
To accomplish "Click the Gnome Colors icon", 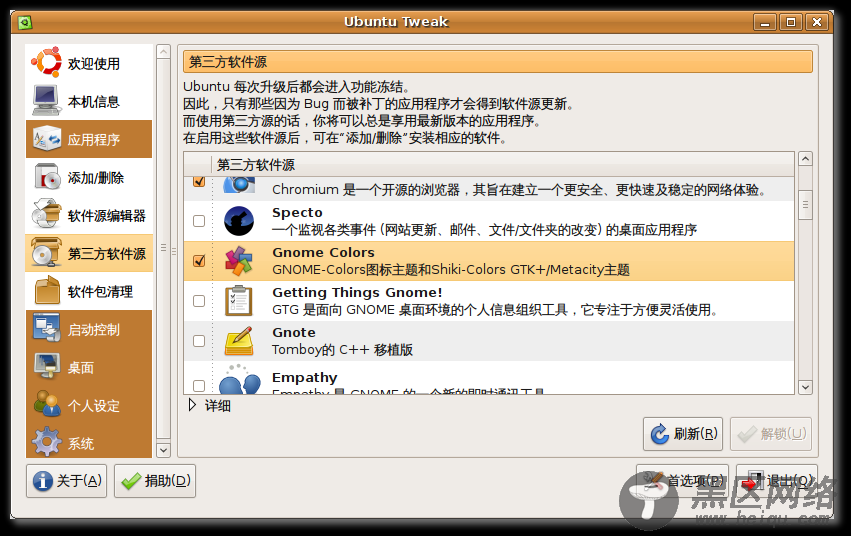I will (239, 261).
